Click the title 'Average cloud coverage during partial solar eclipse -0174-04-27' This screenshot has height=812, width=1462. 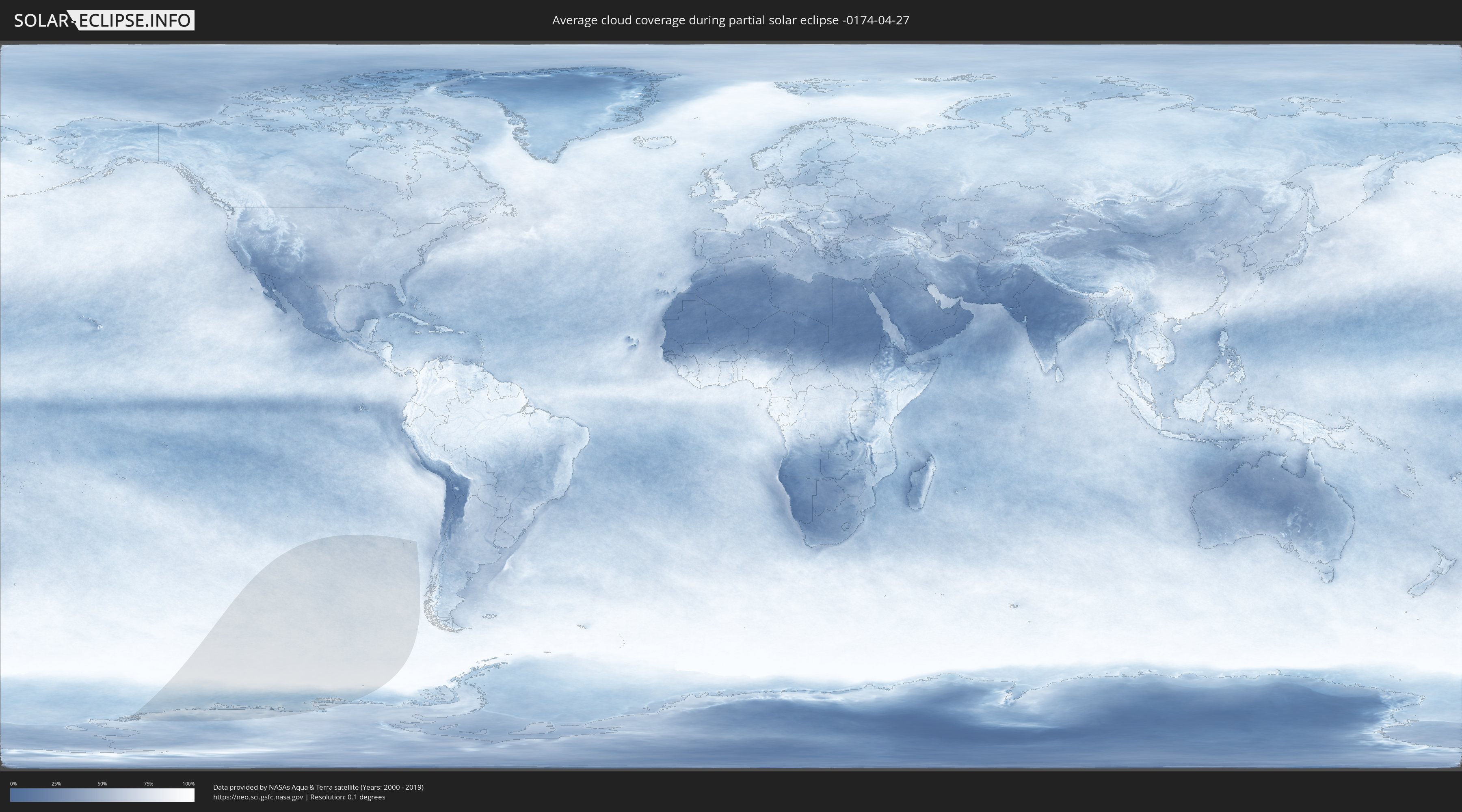(x=731, y=20)
